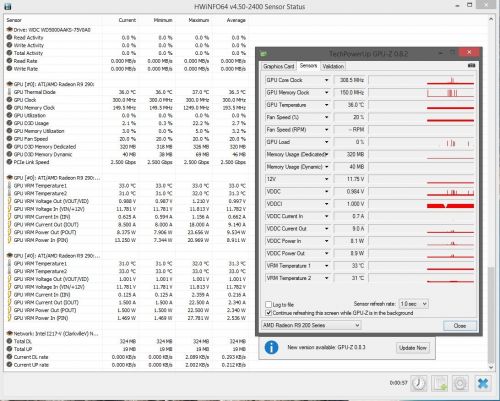Viewport: 500px width, 401px height.
Task: Click the icon beside GPU Clock row
Action: tap(9, 100)
